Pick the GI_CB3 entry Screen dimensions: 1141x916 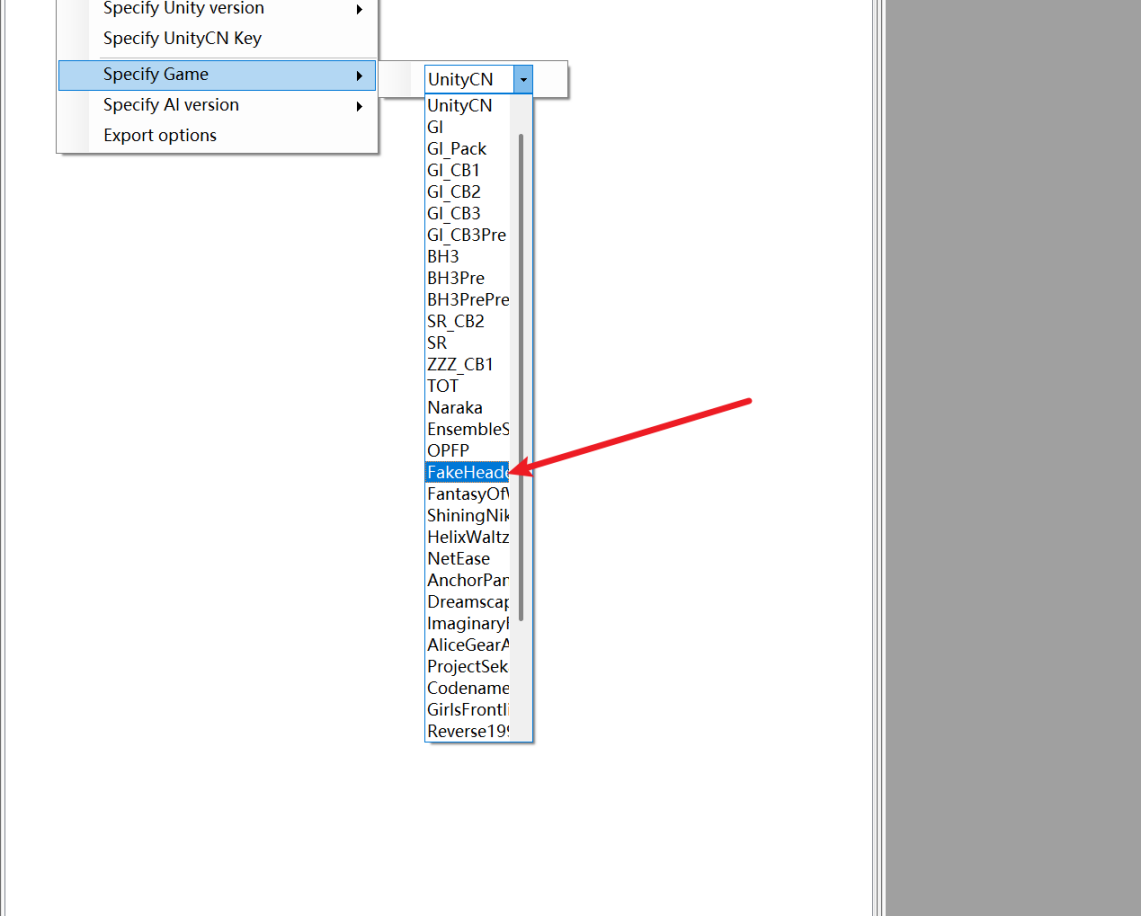[x=467, y=214]
